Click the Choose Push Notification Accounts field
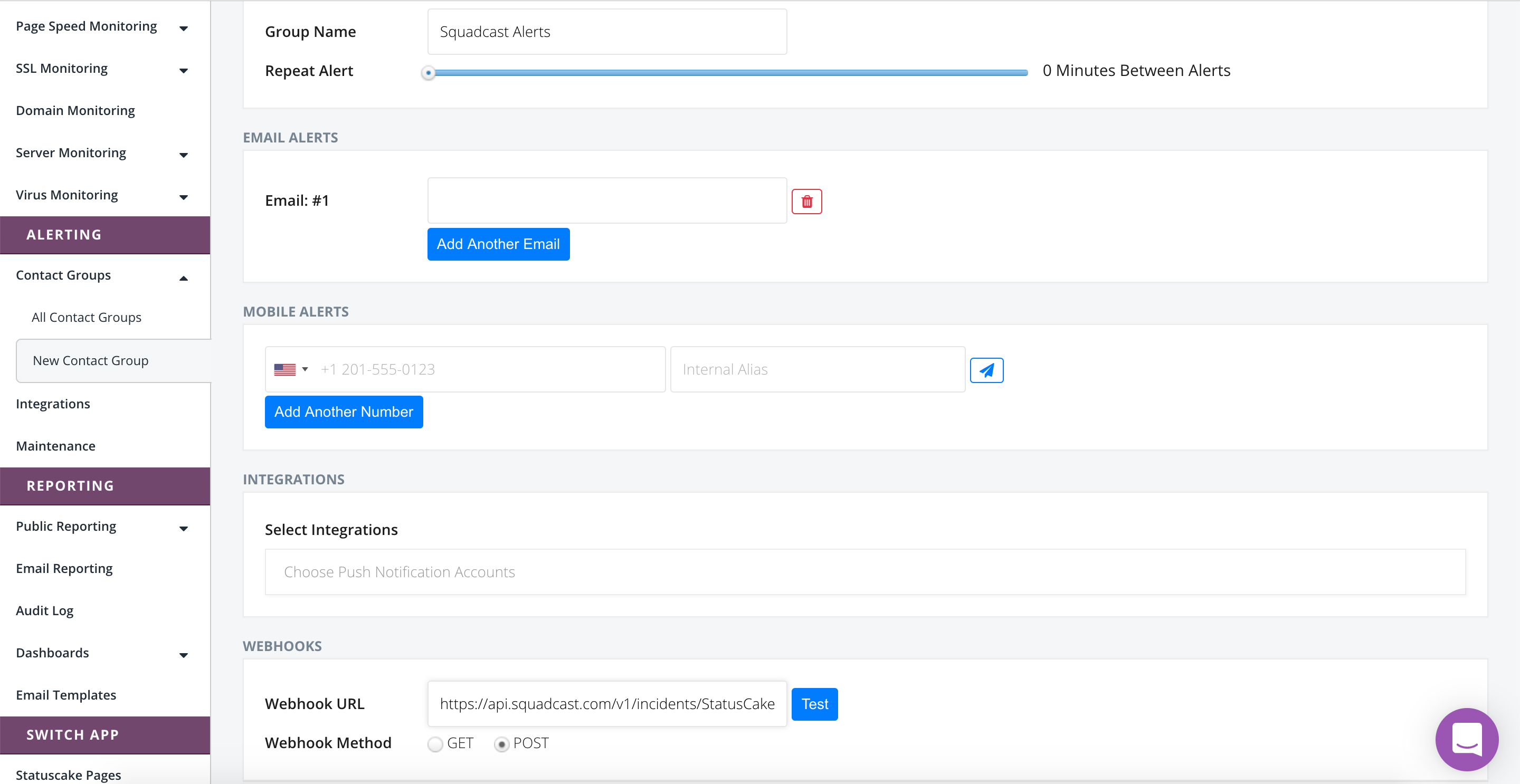The image size is (1520, 784). tap(864, 571)
